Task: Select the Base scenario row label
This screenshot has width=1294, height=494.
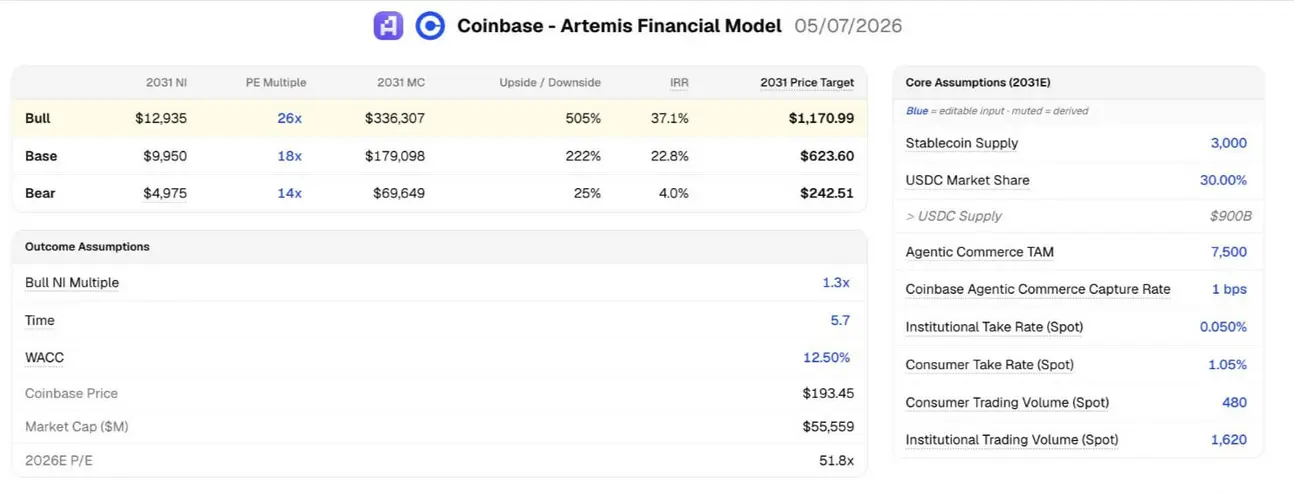Action: click(41, 156)
